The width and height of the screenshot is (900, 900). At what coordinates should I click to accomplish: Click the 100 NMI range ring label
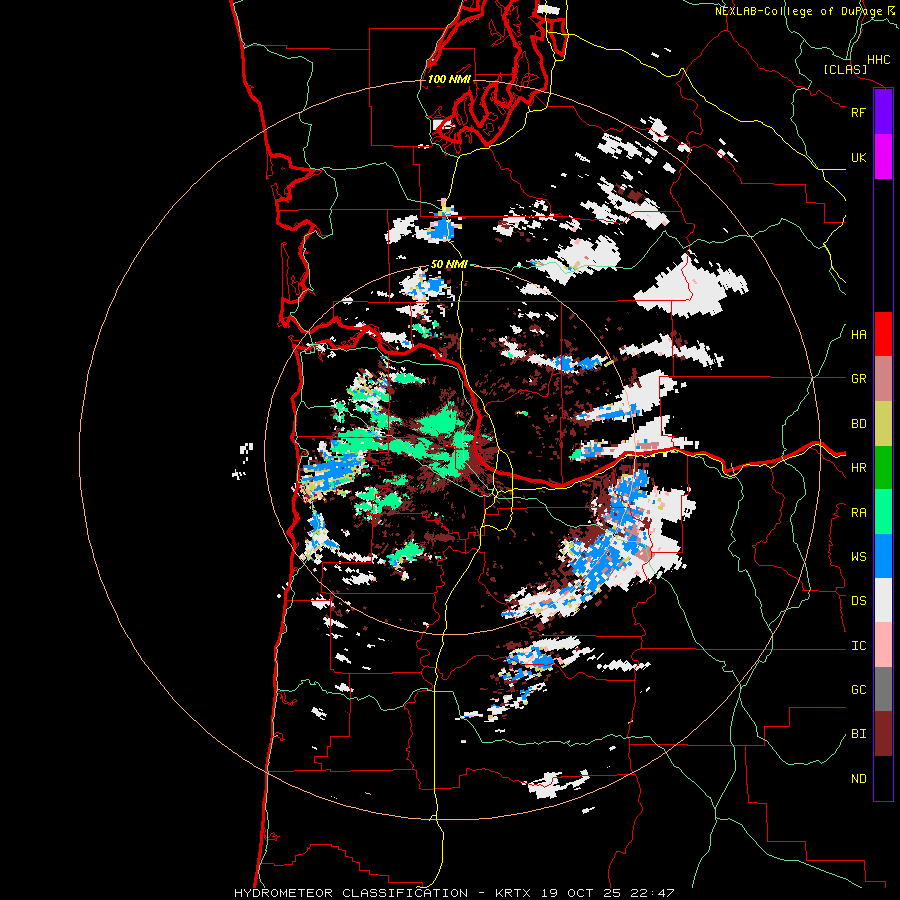pos(449,79)
